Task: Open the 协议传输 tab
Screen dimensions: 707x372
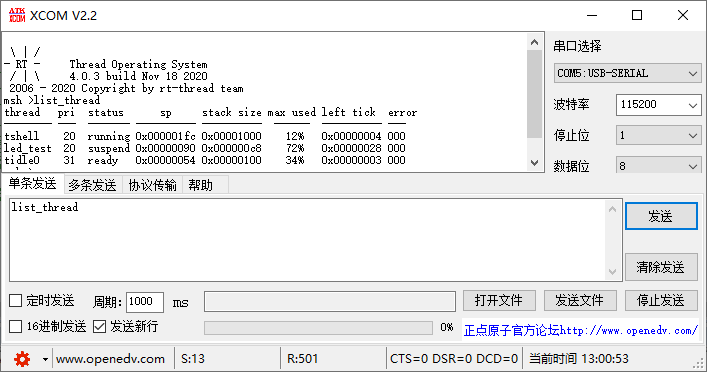Action: click(152, 185)
